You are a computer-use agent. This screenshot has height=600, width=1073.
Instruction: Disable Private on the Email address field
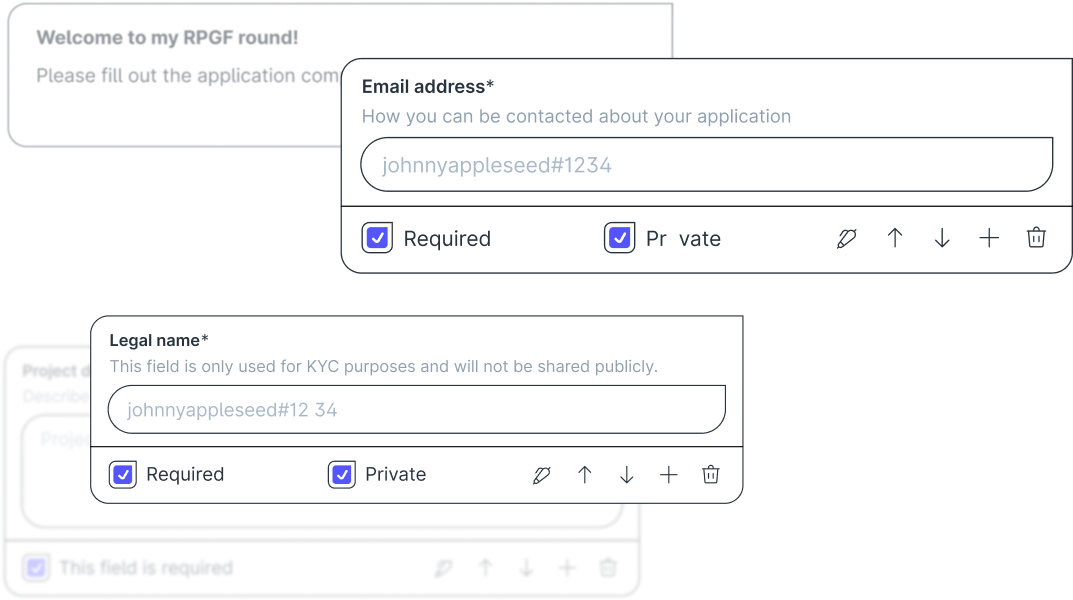(620, 238)
